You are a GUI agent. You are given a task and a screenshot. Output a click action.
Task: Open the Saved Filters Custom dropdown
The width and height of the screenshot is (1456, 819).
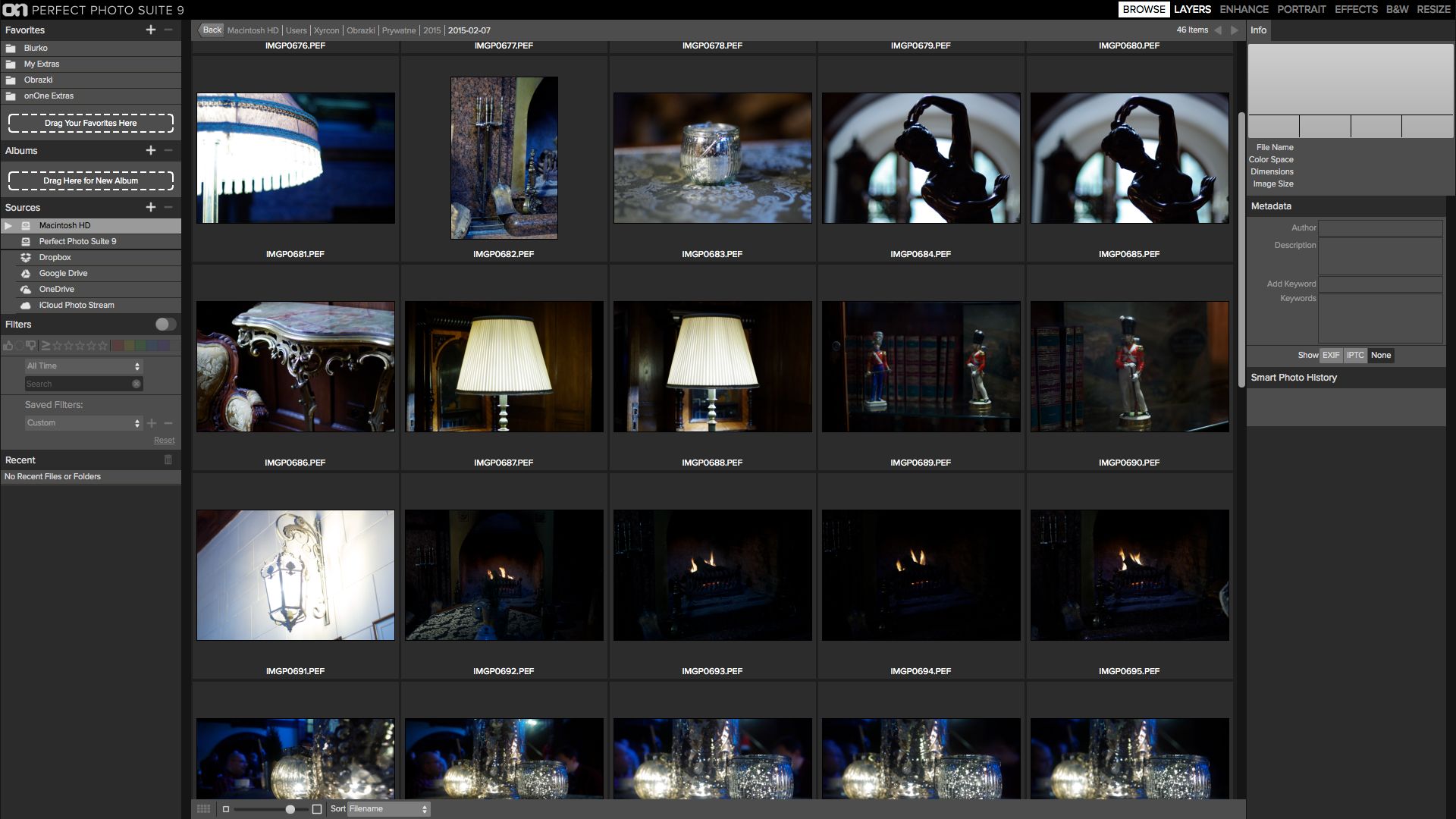point(83,422)
